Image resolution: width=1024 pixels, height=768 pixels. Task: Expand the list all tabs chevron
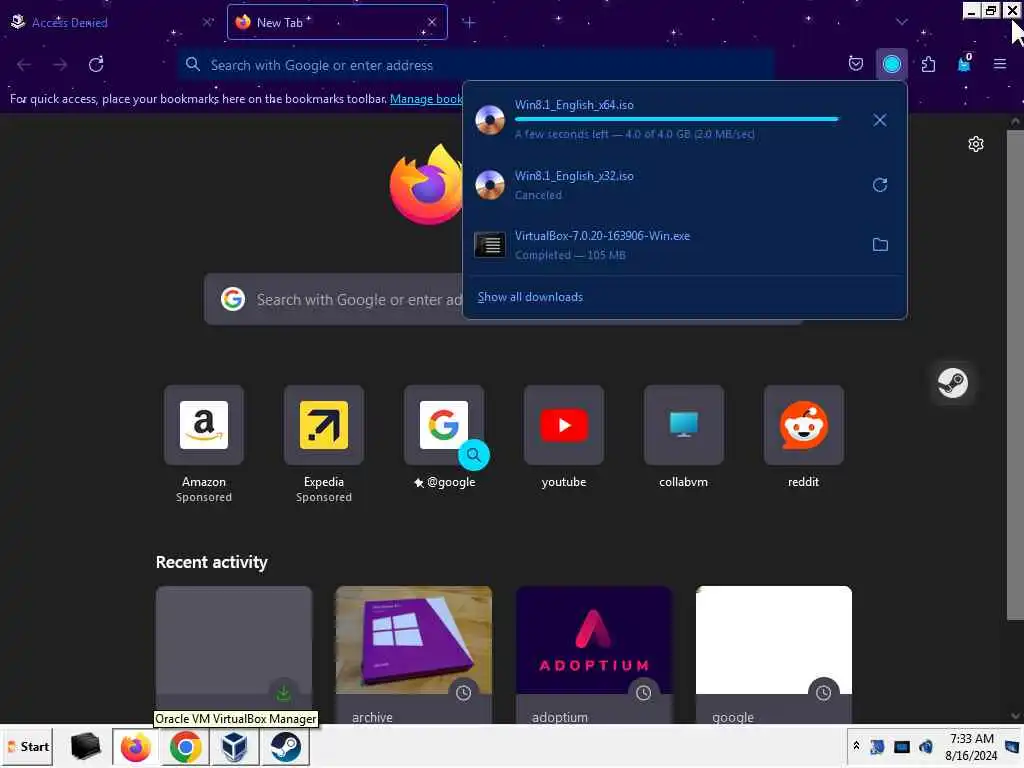point(901,22)
